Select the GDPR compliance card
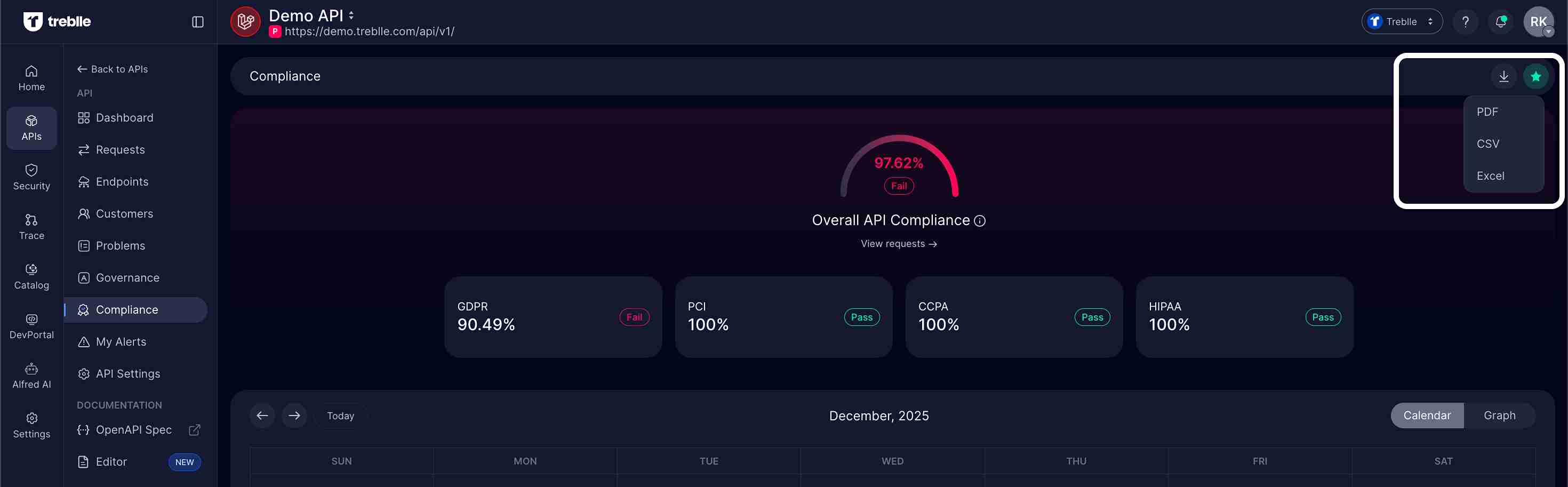The height and width of the screenshot is (487, 1568). pos(553,316)
